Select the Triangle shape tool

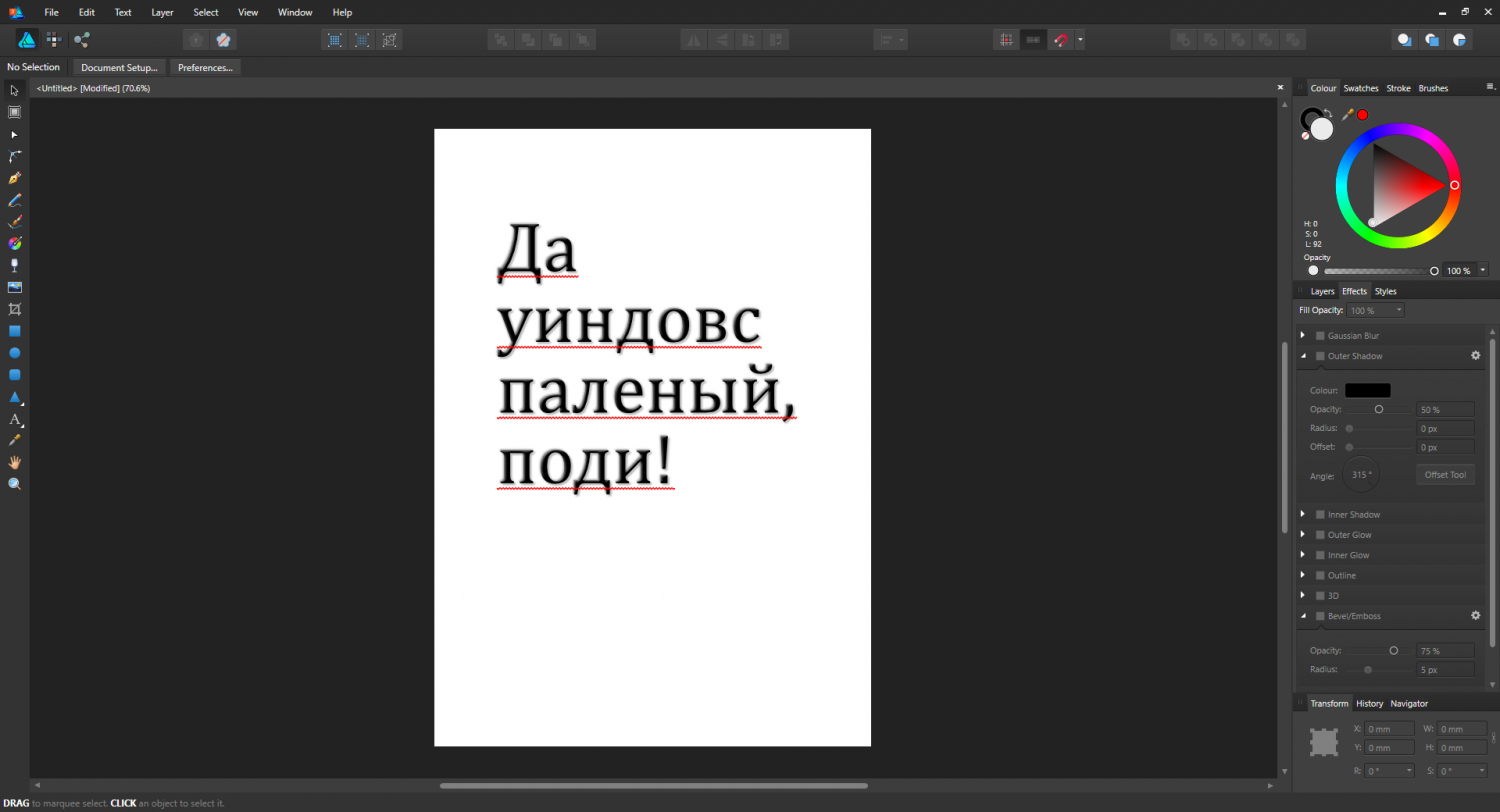coord(14,397)
